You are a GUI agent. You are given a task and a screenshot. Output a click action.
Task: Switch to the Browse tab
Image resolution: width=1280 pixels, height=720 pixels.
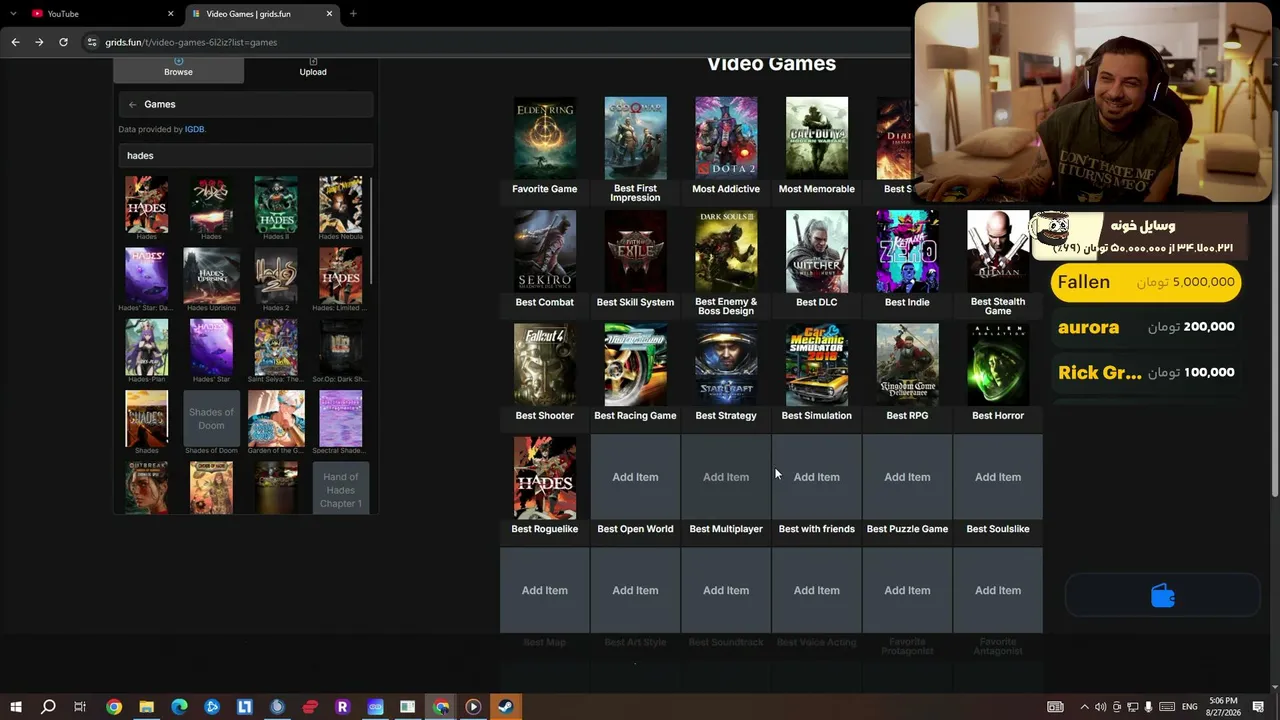point(178,68)
